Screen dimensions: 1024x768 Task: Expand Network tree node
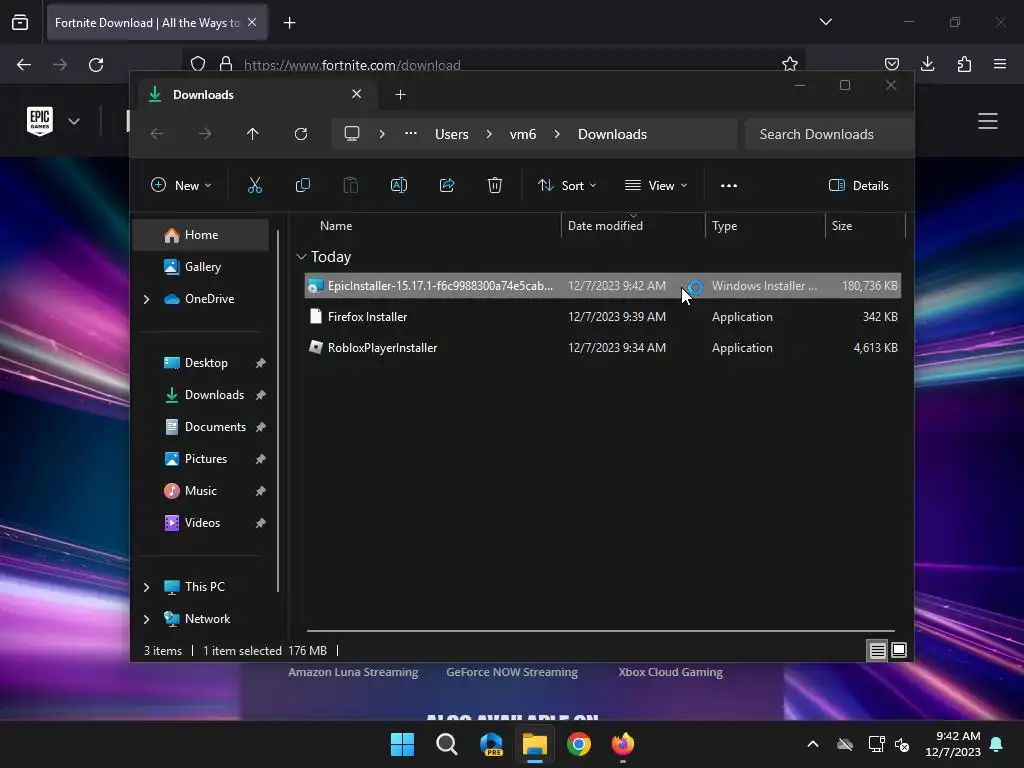pyautogui.click(x=146, y=619)
